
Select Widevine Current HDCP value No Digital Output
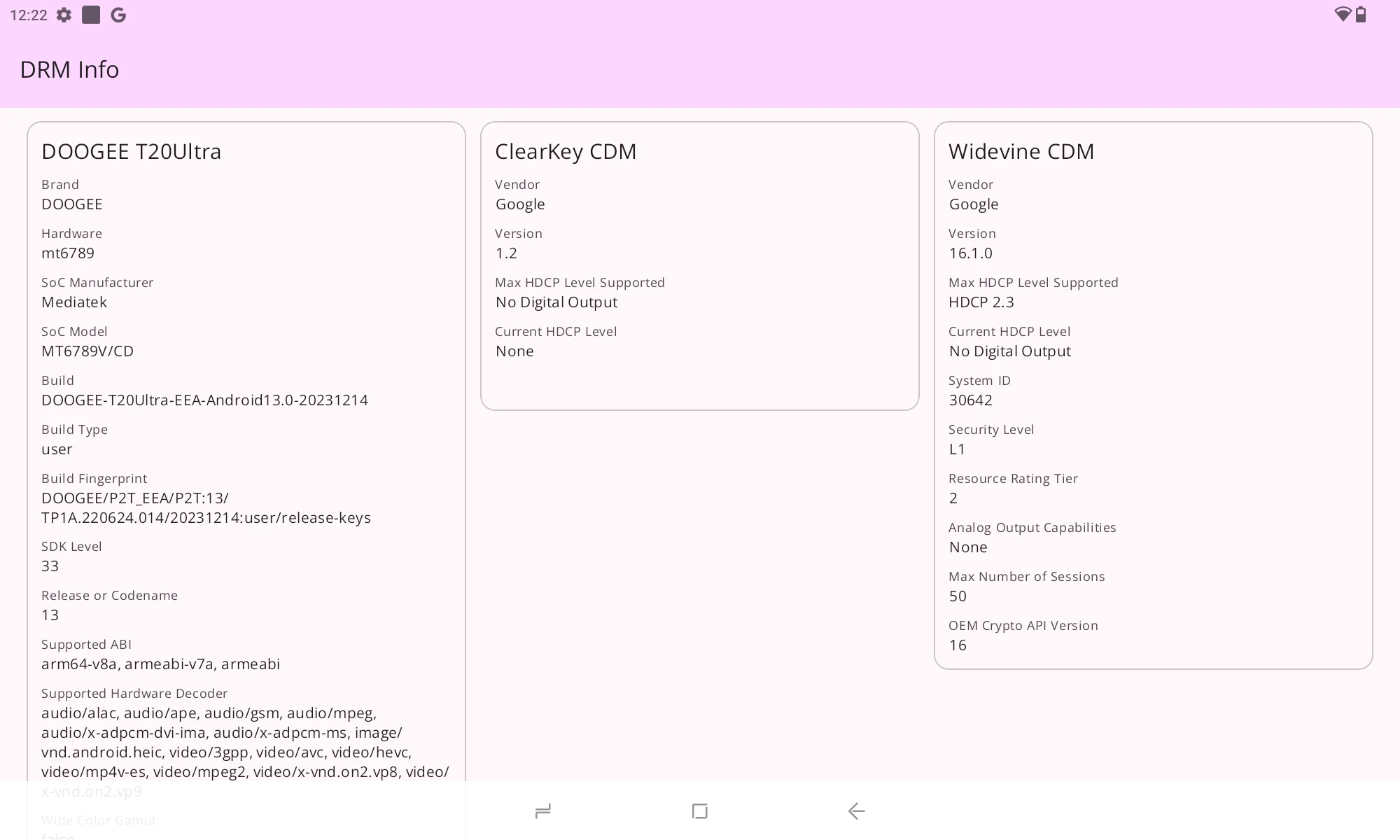click(x=1010, y=351)
